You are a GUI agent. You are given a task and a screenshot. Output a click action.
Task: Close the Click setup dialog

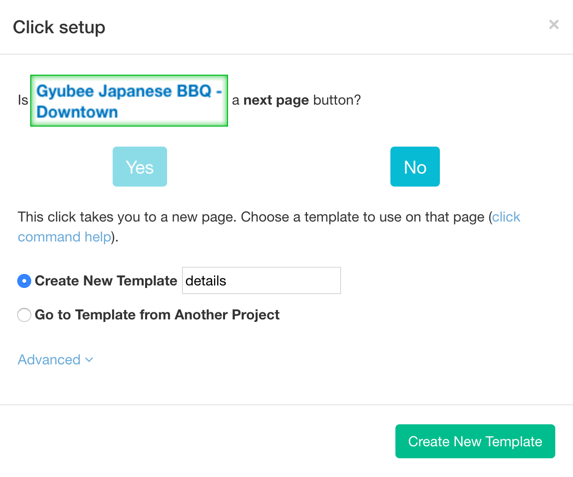tap(554, 24)
